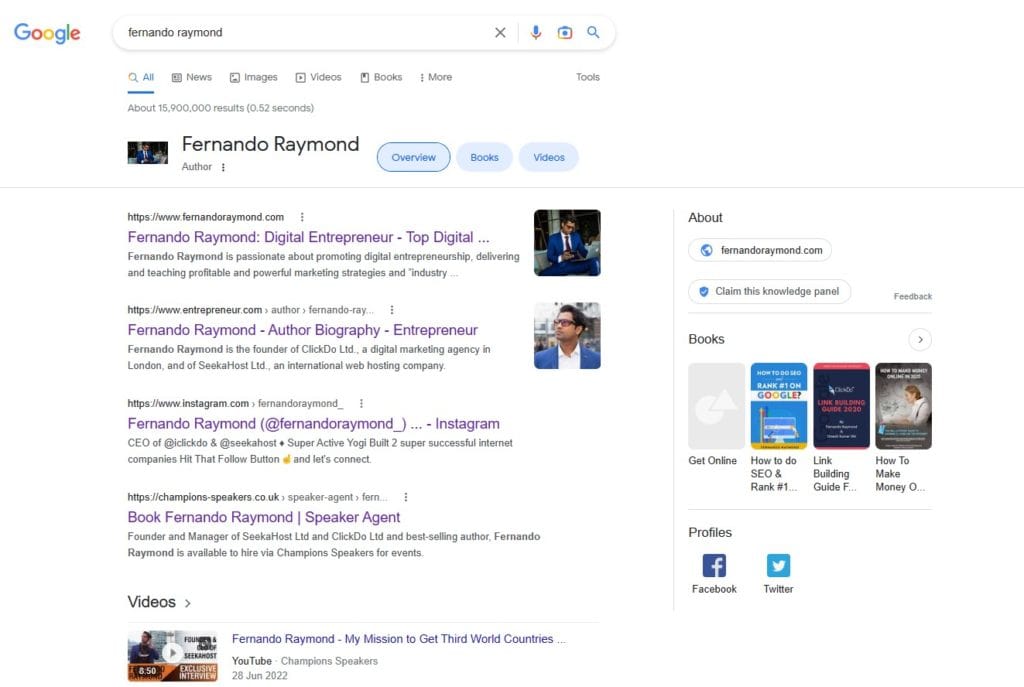Screen dimensions: 1024x687
Task: Clear the search box with X icon
Action: (x=500, y=32)
